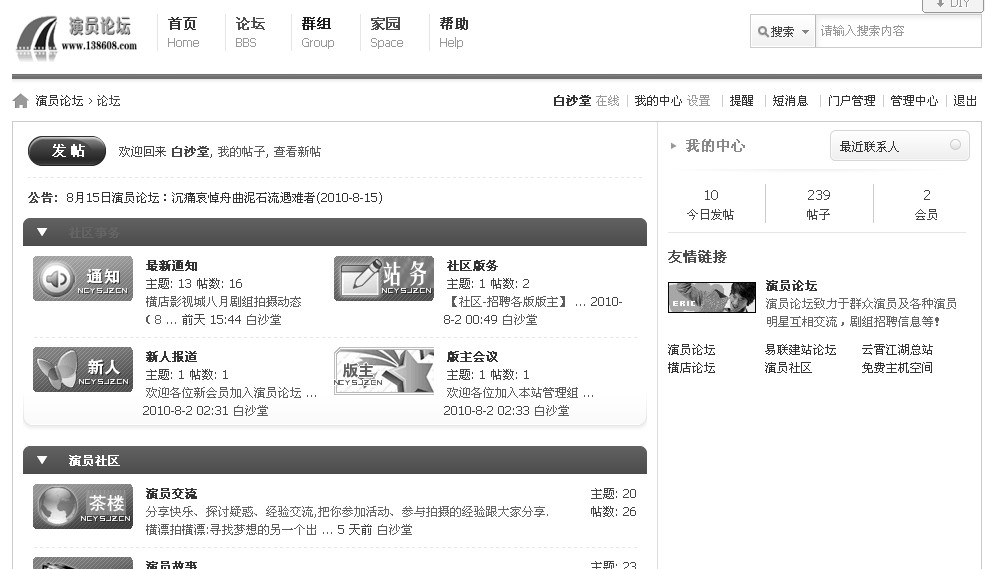Open 我的帖子 link
1000x569 pixels.
pyautogui.click(x=242, y=152)
